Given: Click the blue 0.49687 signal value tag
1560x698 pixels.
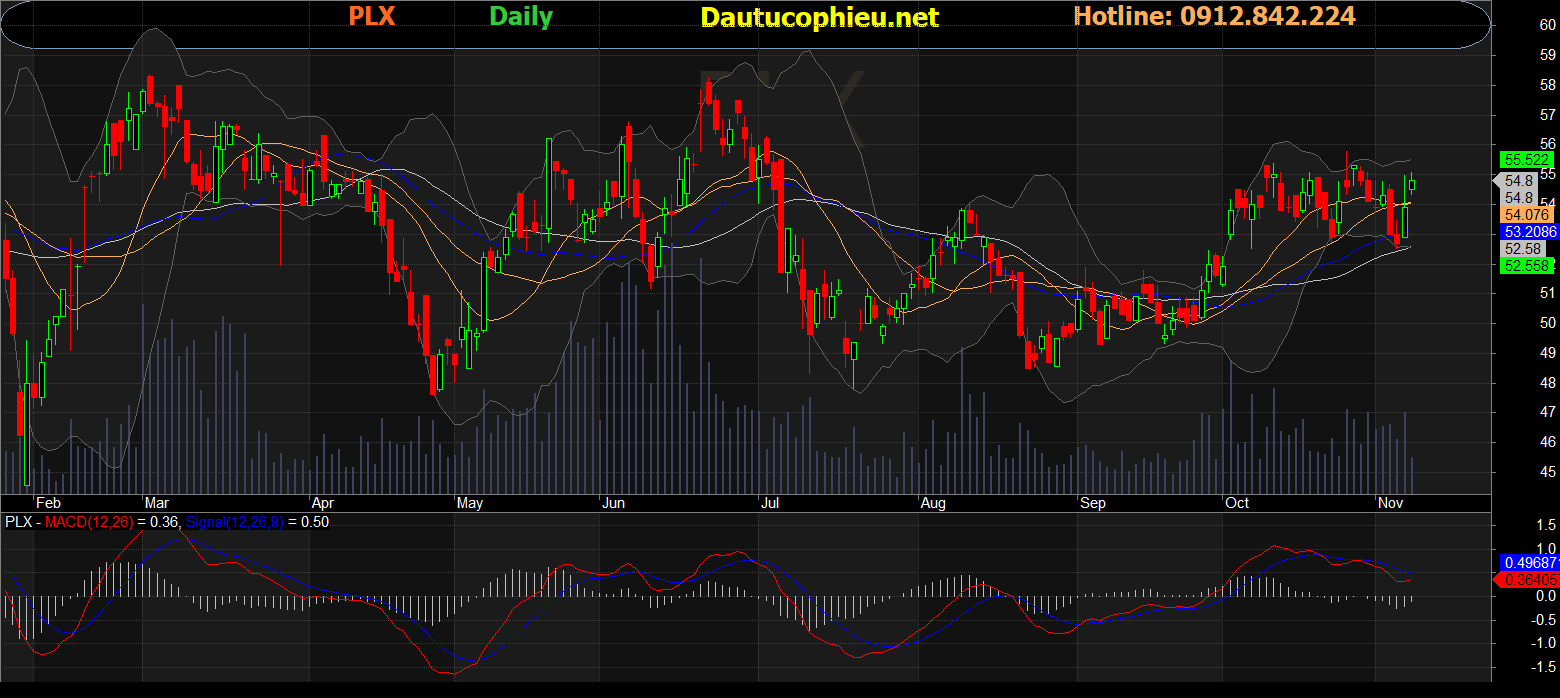Looking at the screenshot, I should 1528,562.
